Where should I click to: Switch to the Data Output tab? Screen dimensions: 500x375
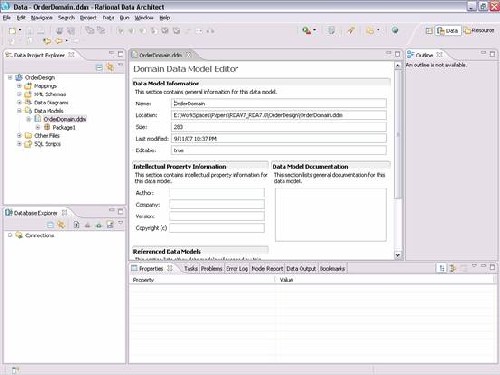tap(301, 269)
